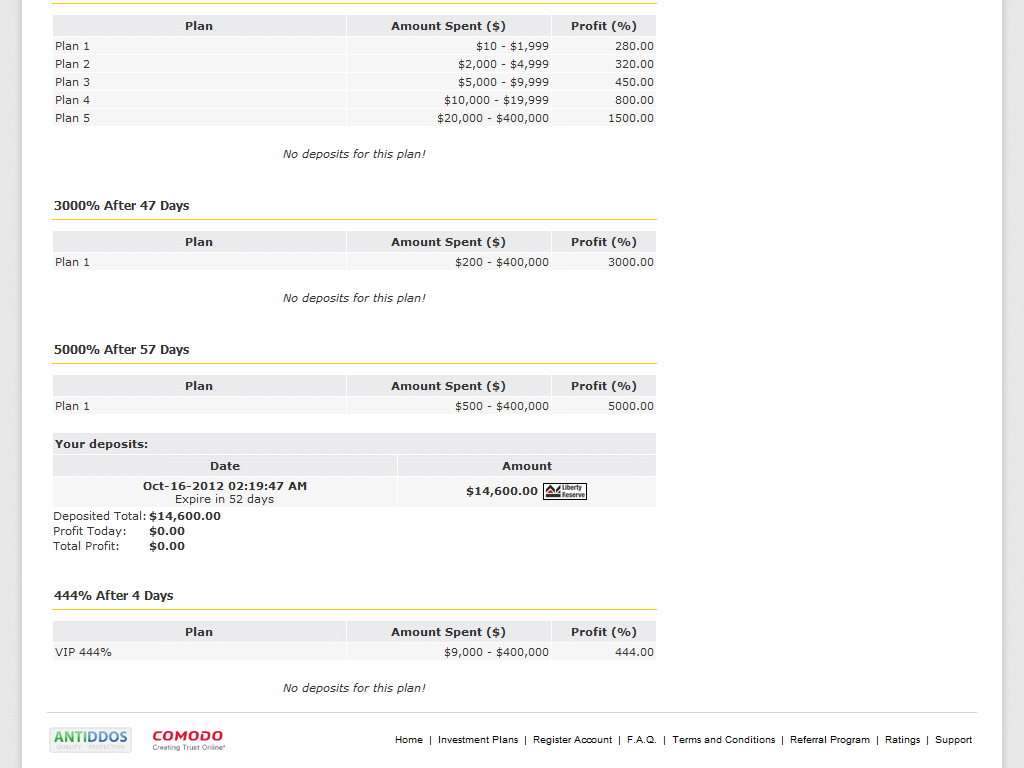Image resolution: width=1024 pixels, height=768 pixels.
Task: Click the $14,600.00 deposit amount cell
Action: [x=502, y=491]
